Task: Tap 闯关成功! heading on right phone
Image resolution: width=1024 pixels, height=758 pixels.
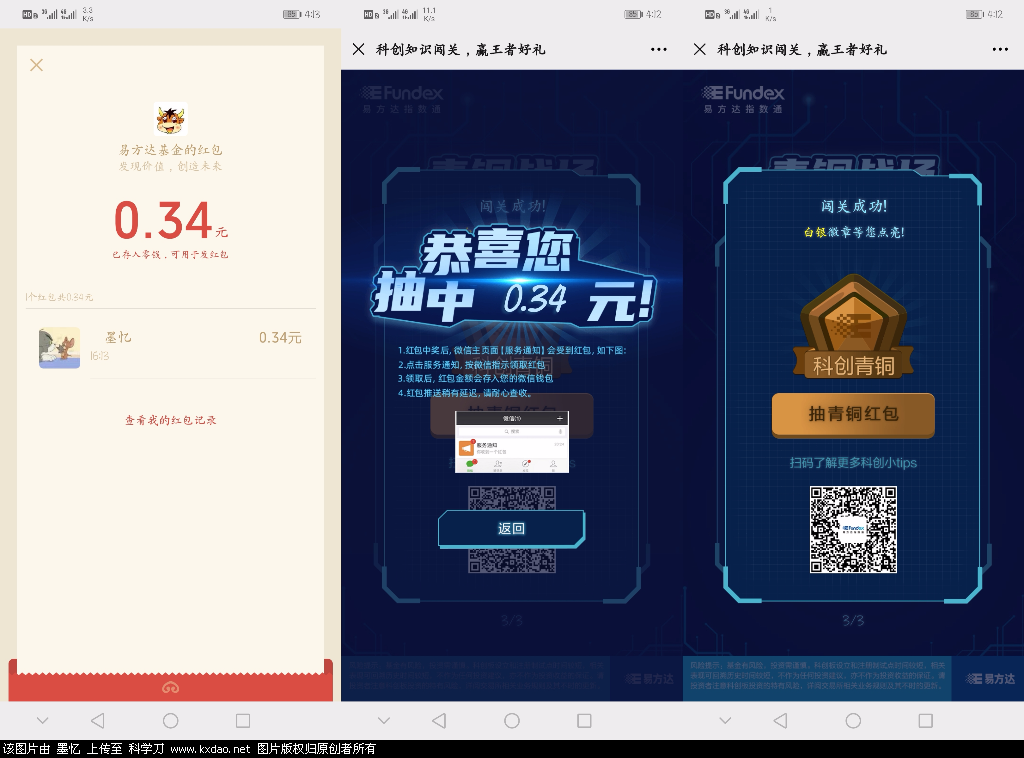Action: pos(854,206)
